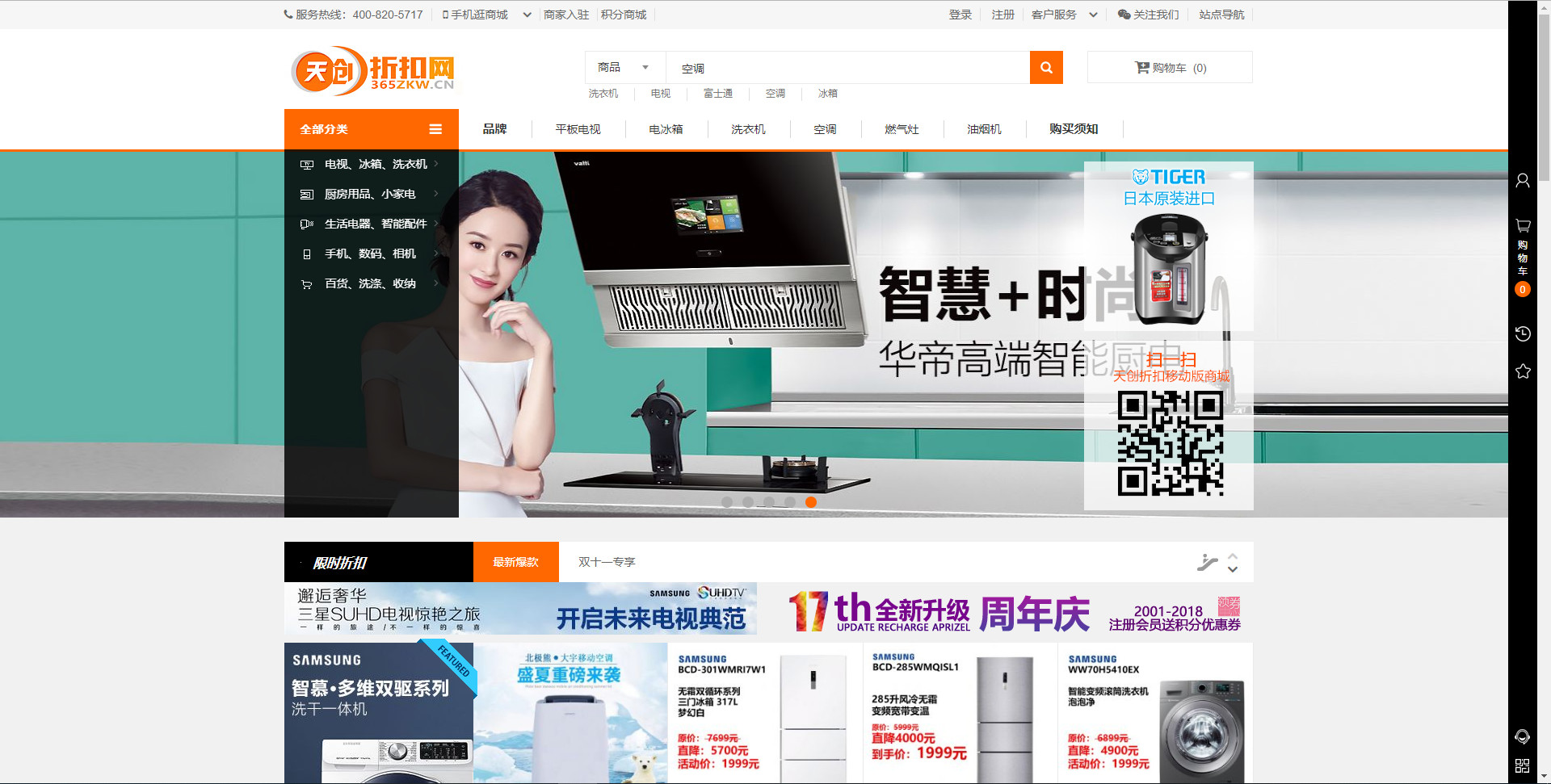Screen dimensions: 1551x784
Task: Open the 平板电视 nav menu
Action: click(x=578, y=129)
